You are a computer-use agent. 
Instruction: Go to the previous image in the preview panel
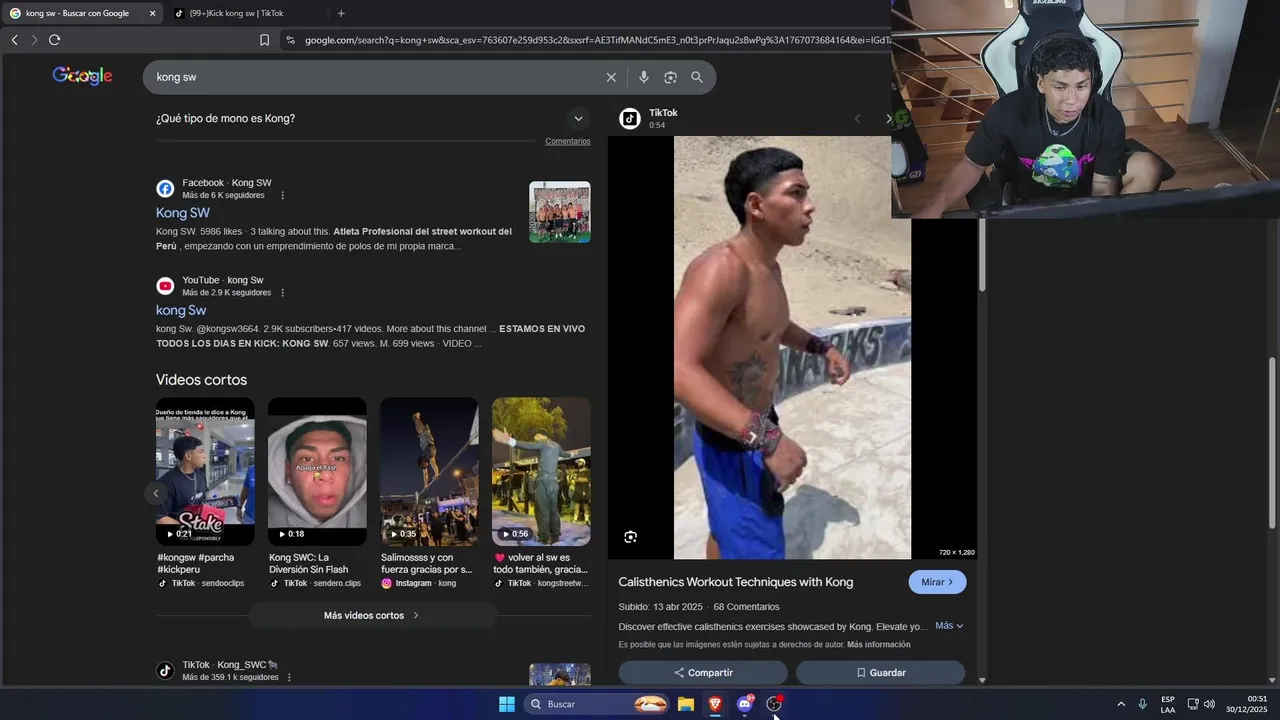tap(857, 119)
